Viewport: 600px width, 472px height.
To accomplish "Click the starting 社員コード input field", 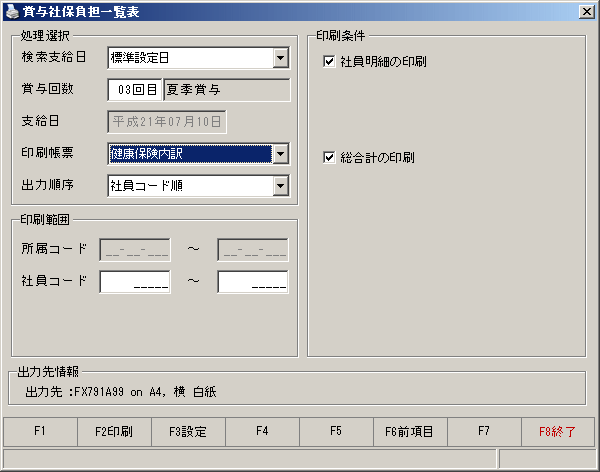I will 135,282.
